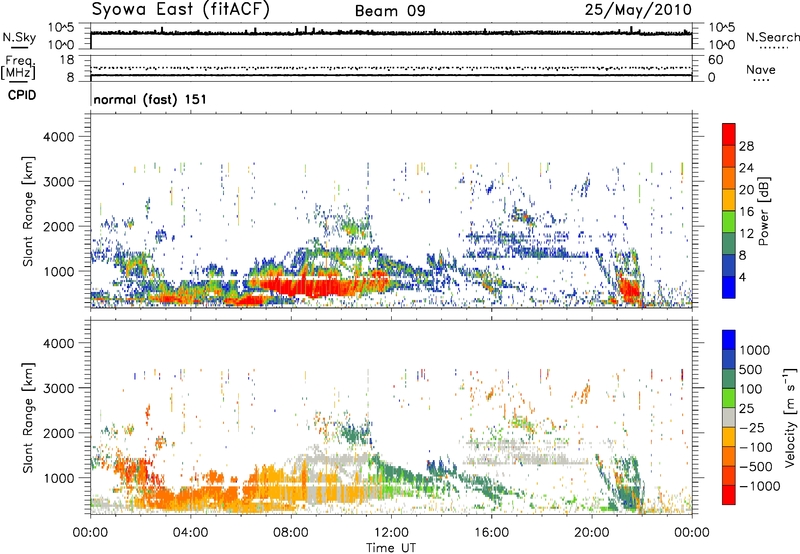Click the power panel 'Slant Range [km]' label
The width and height of the screenshot is (800, 554).
point(28,211)
